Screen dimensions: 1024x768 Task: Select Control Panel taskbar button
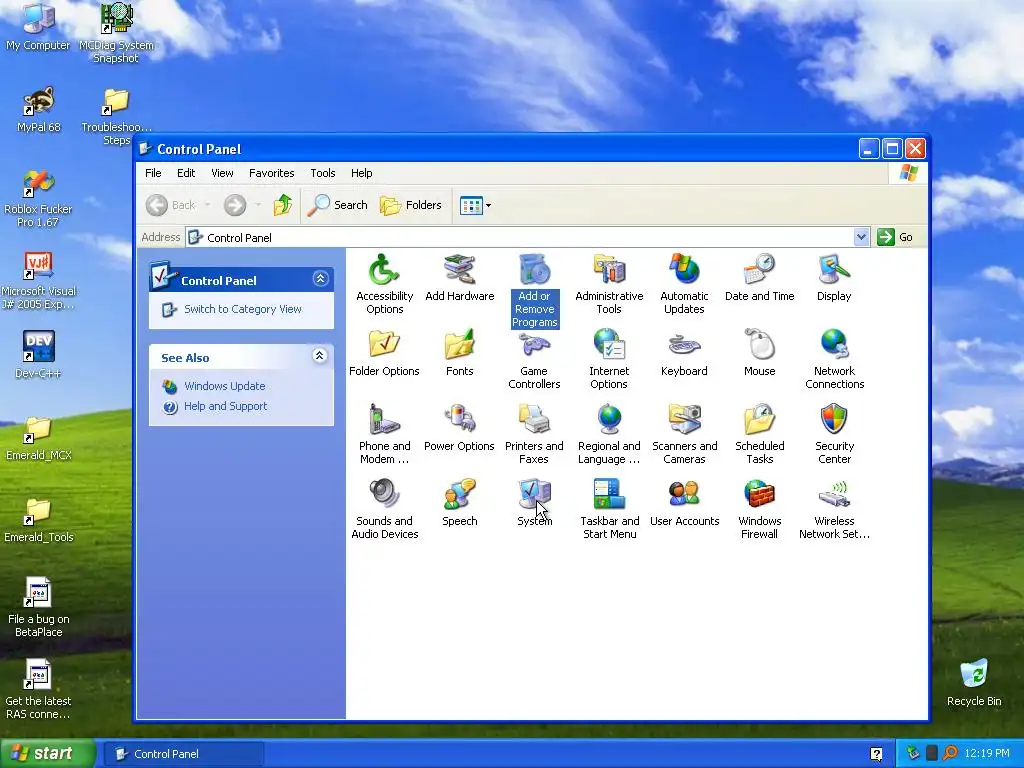pyautogui.click(x=184, y=754)
